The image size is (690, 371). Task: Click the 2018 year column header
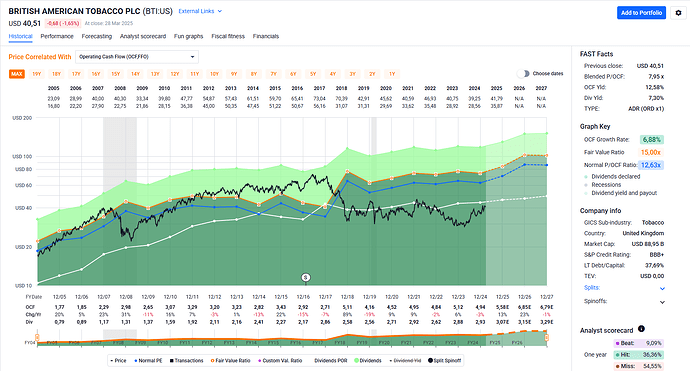[x=341, y=88]
